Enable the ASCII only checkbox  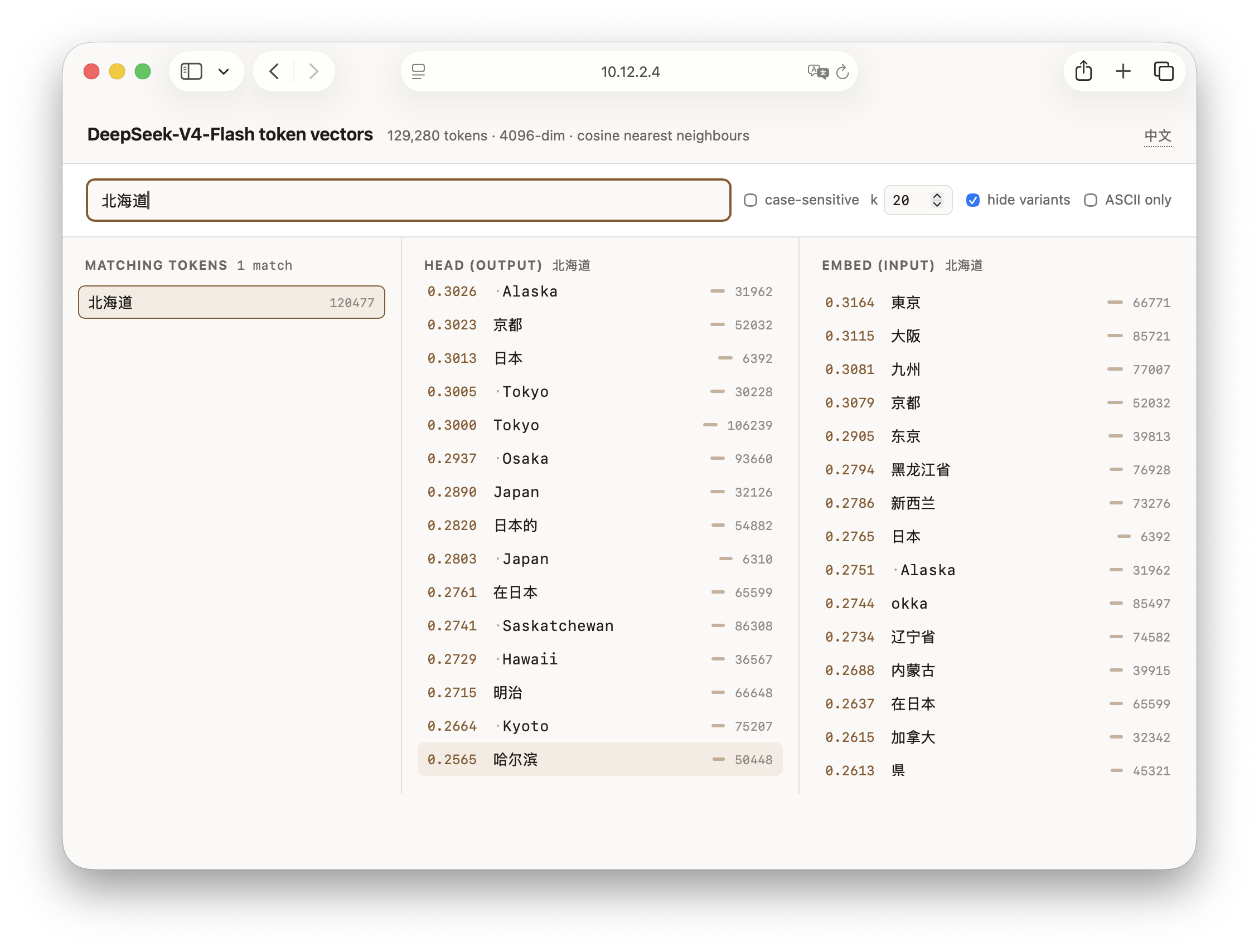(x=1091, y=200)
